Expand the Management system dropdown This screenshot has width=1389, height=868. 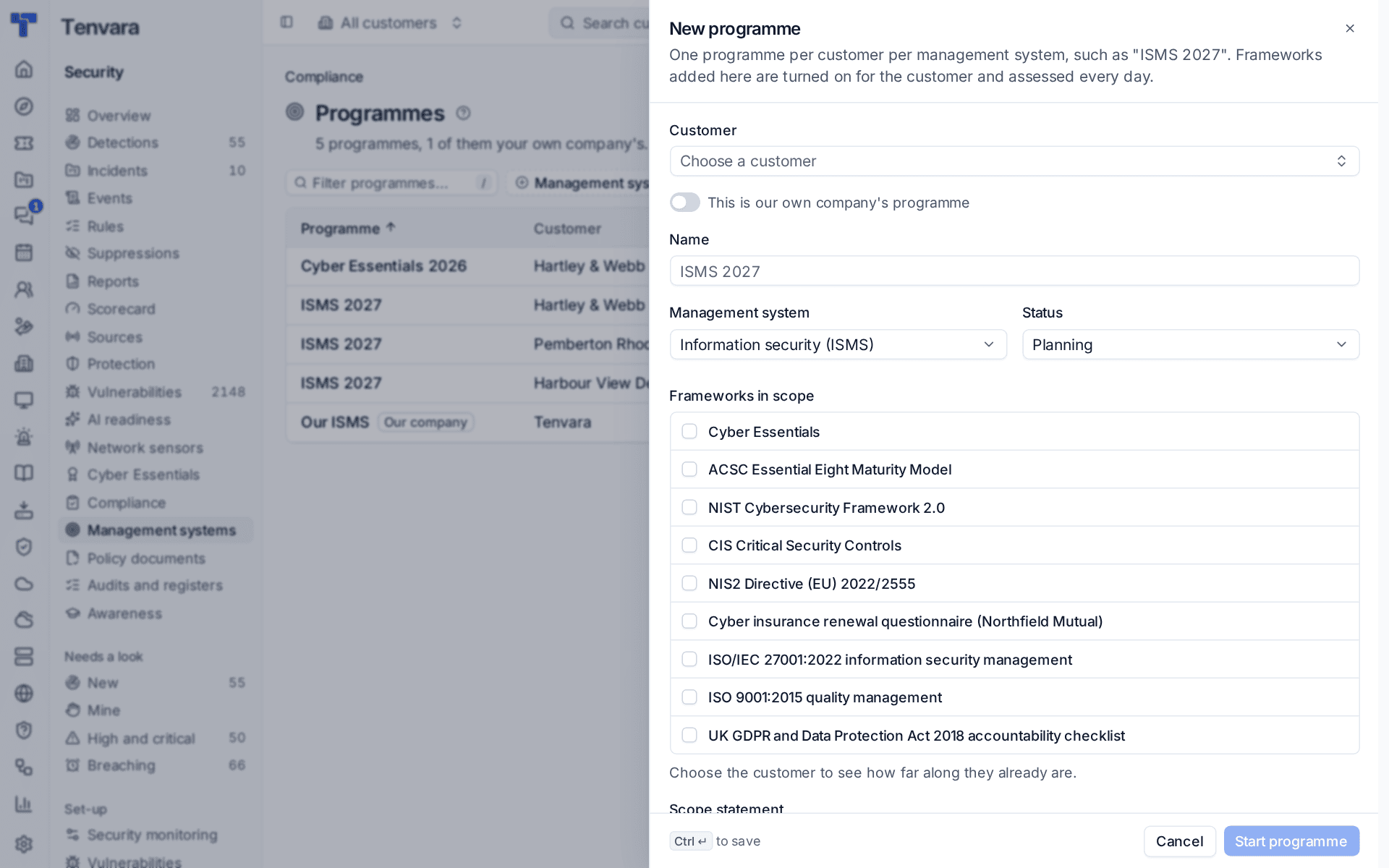pos(838,344)
